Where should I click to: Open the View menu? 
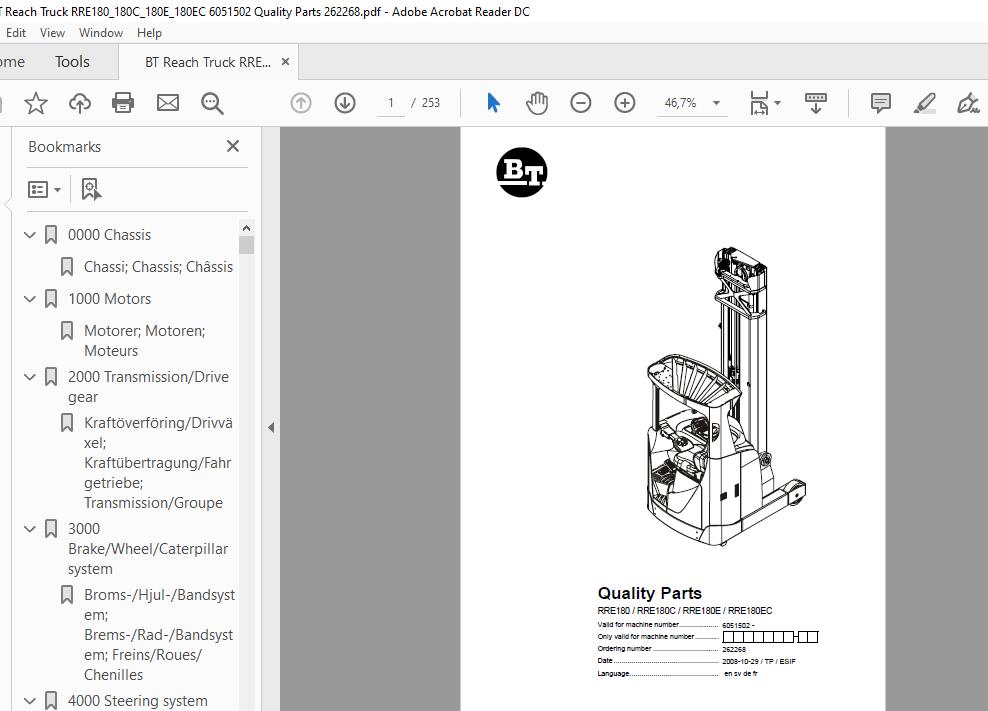click(x=52, y=33)
